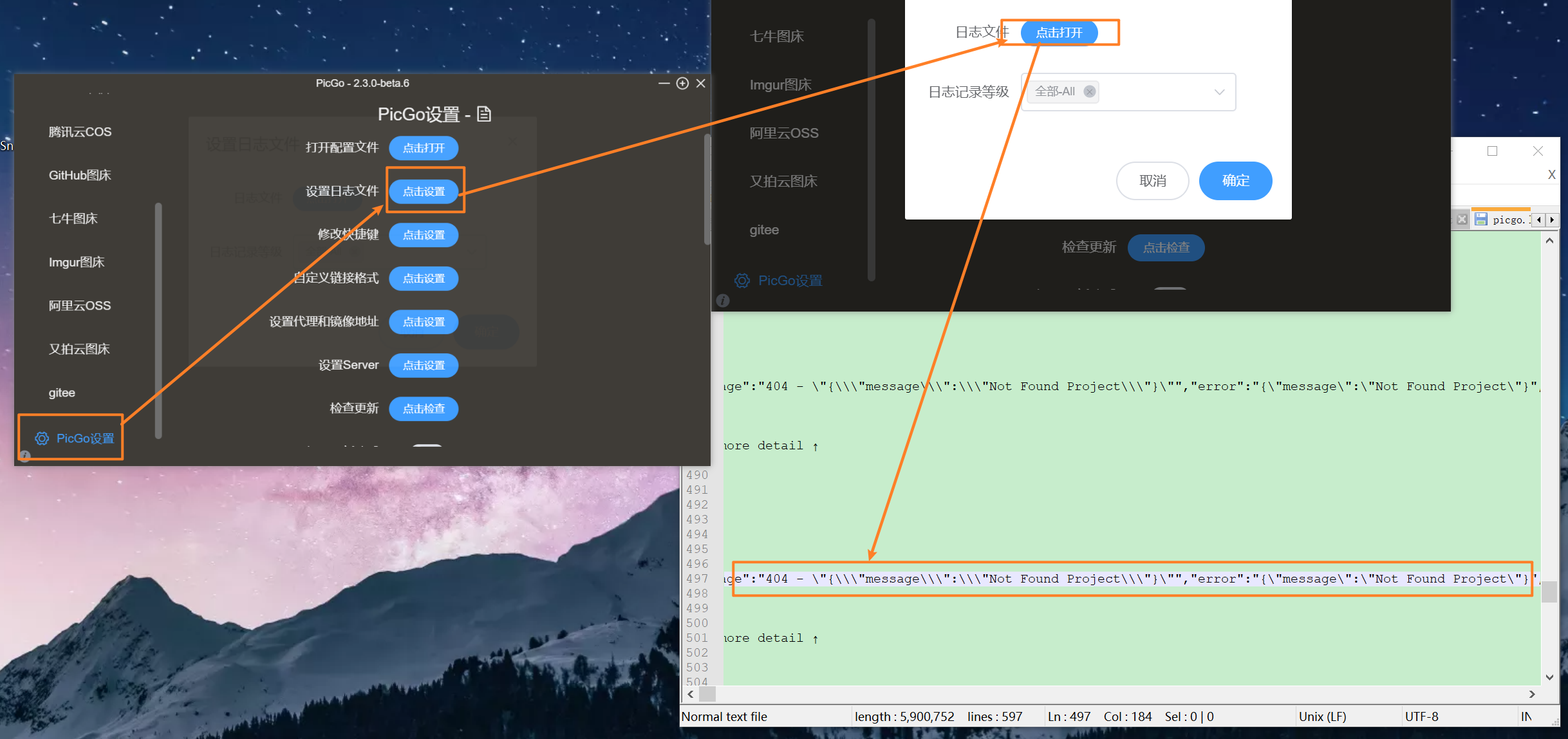
Task: Select 阿里云OSS in right PicGo window sidebar
Action: click(784, 133)
